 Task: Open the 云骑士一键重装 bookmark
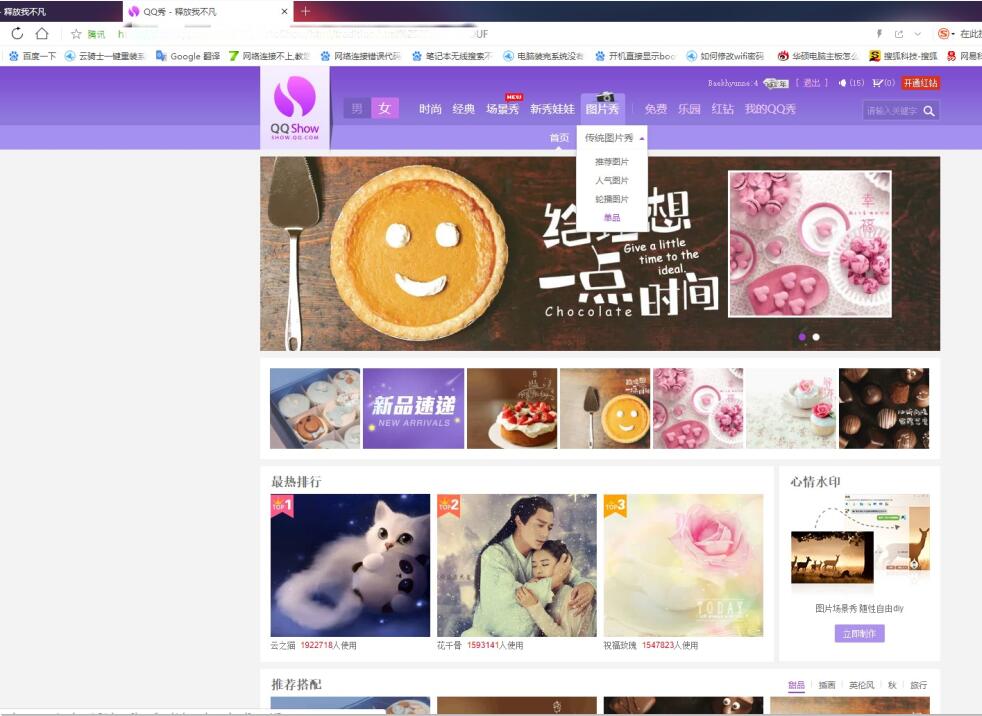pos(105,56)
